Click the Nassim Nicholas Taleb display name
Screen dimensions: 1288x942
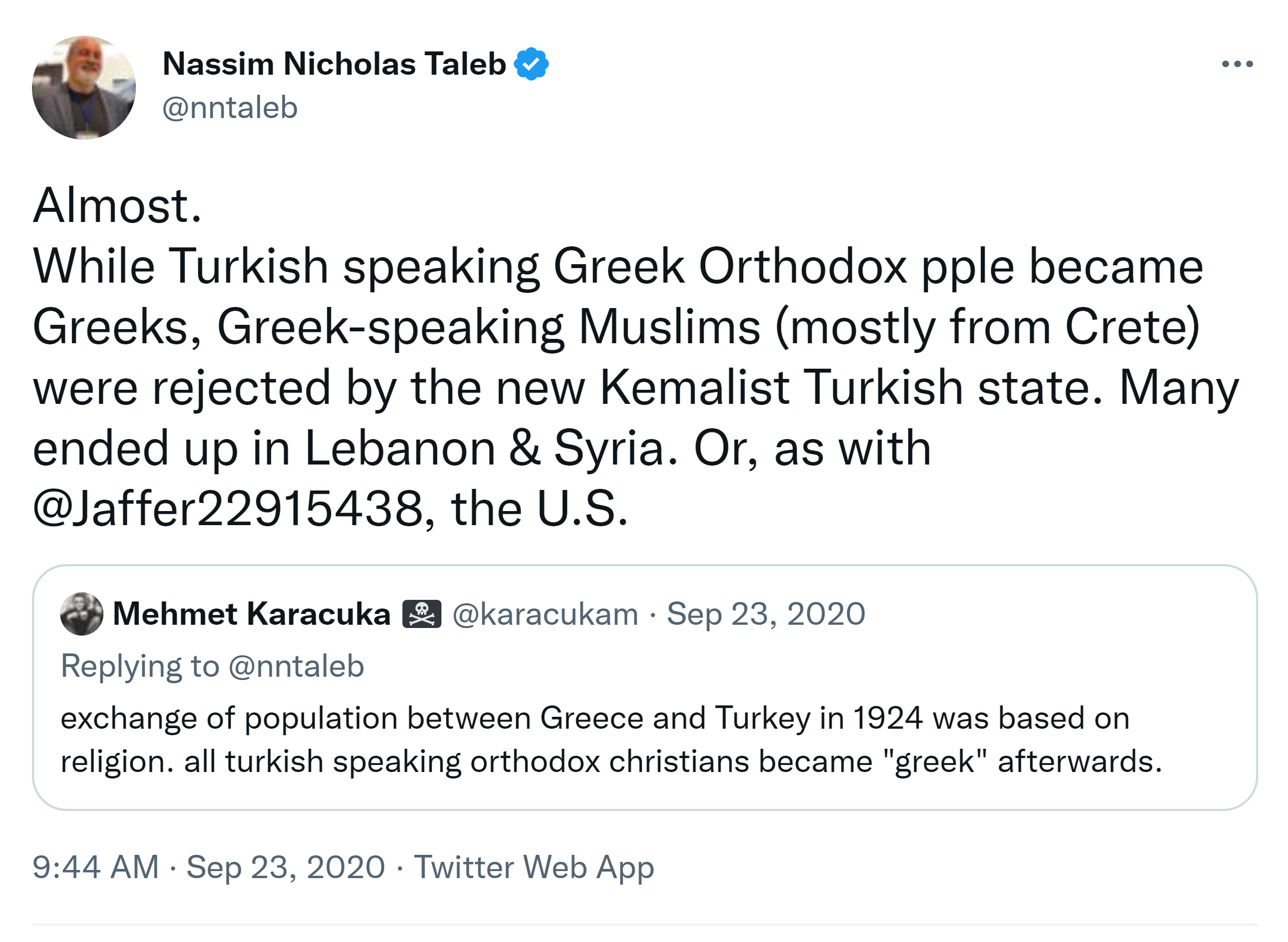334,64
